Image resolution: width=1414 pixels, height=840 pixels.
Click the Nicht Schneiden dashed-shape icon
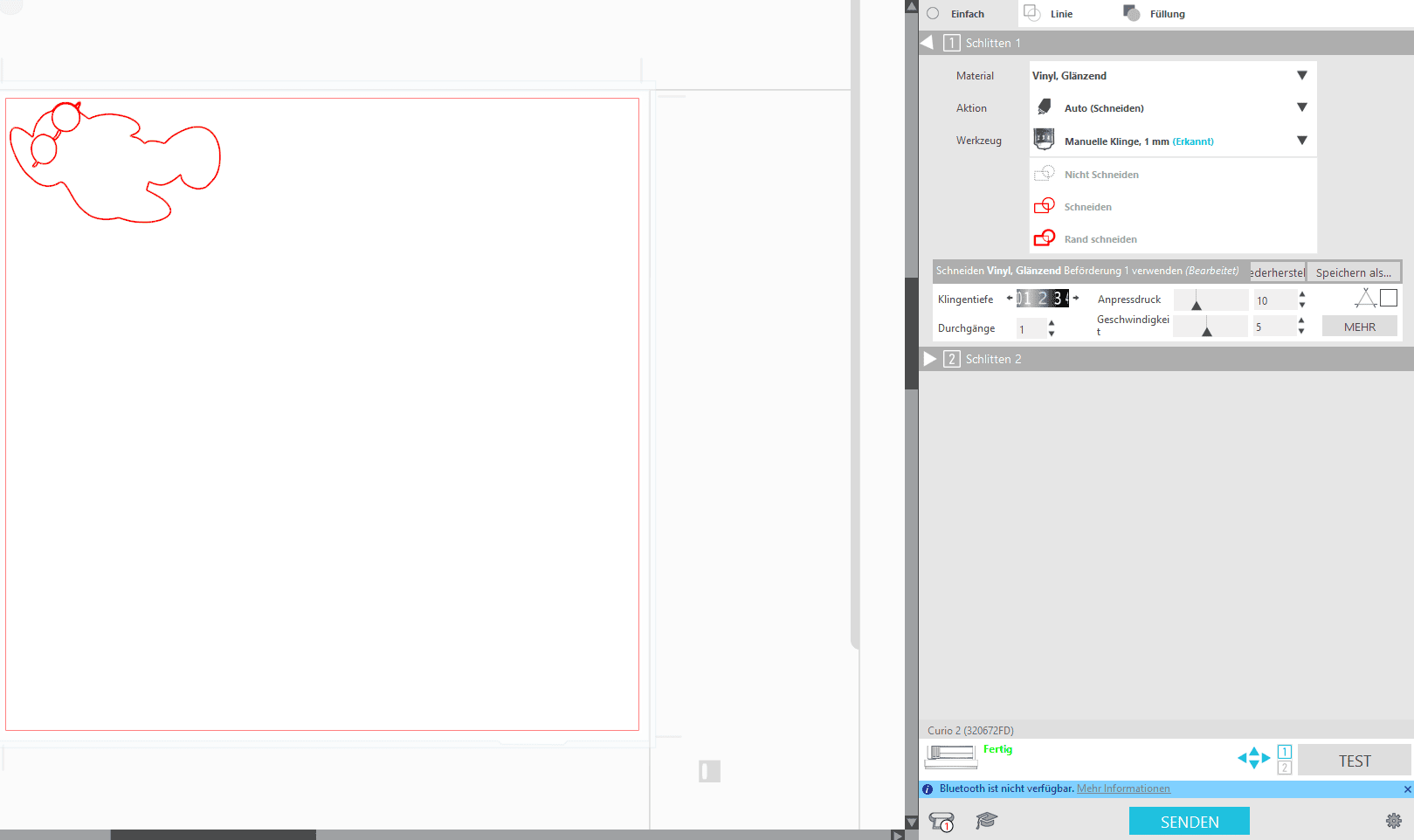pos(1045,174)
